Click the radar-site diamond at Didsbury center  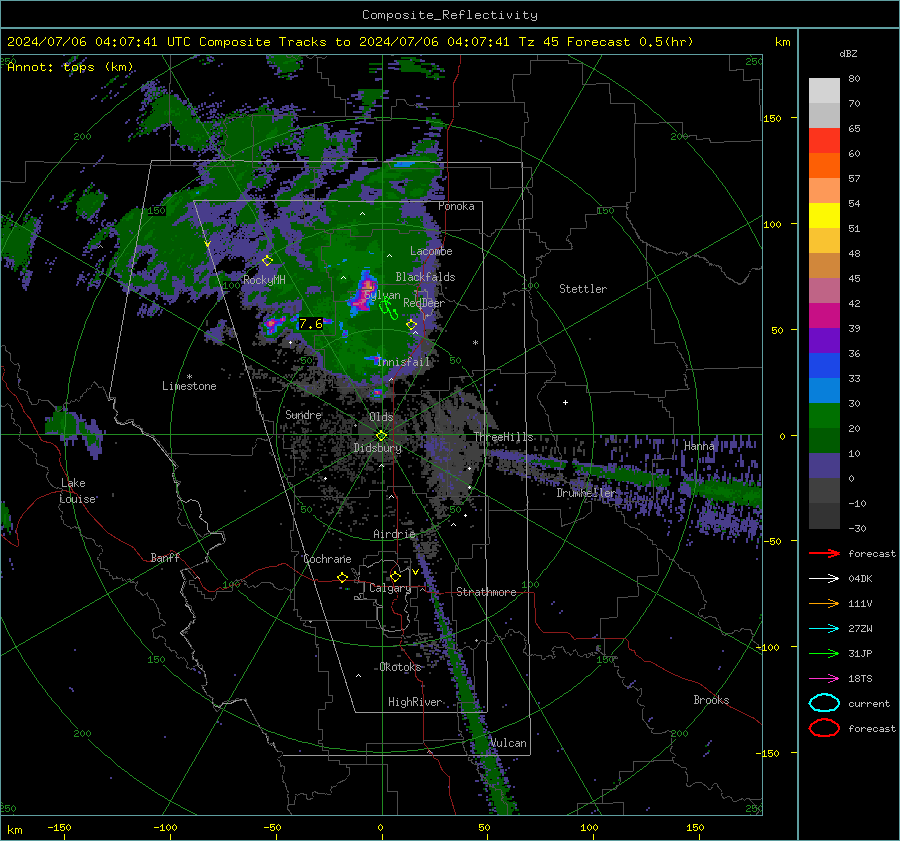(382, 436)
